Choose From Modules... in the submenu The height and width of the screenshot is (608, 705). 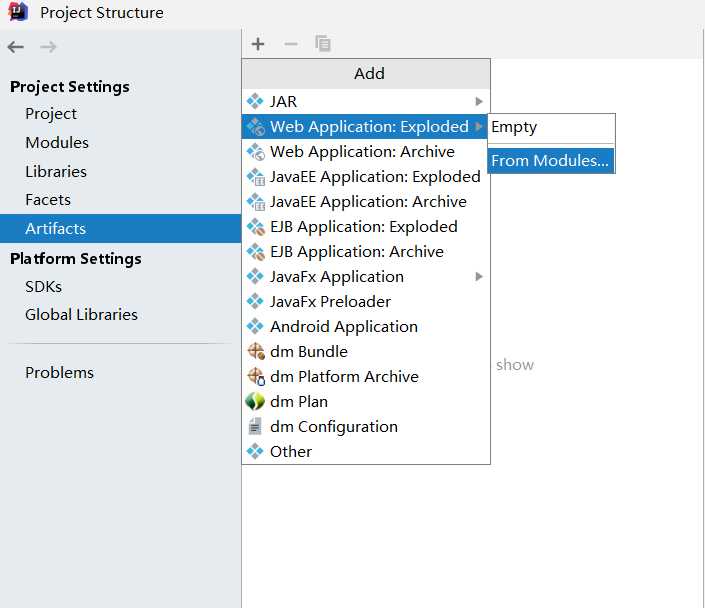(x=551, y=161)
